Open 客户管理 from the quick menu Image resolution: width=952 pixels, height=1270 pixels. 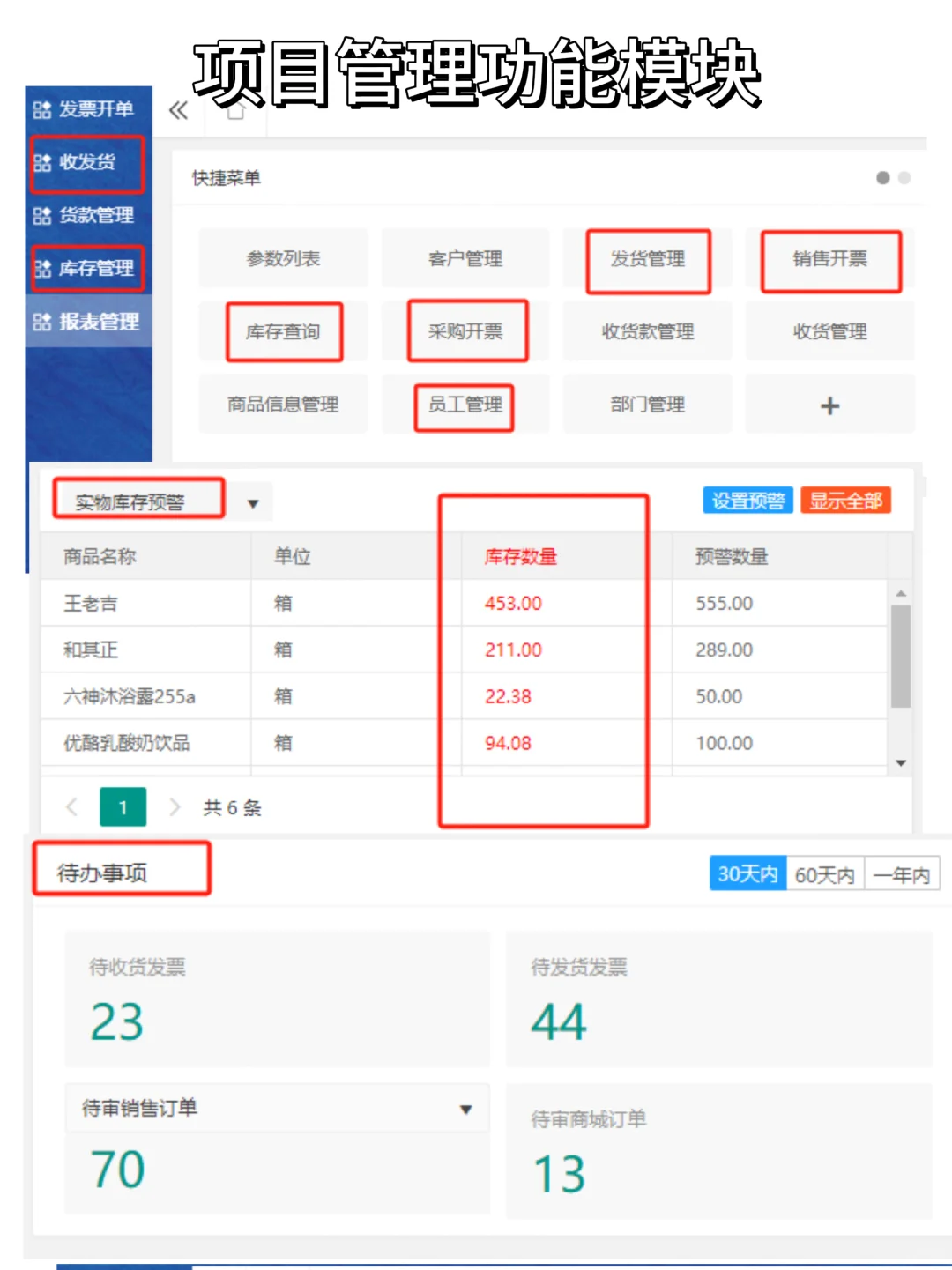(x=465, y=258)
